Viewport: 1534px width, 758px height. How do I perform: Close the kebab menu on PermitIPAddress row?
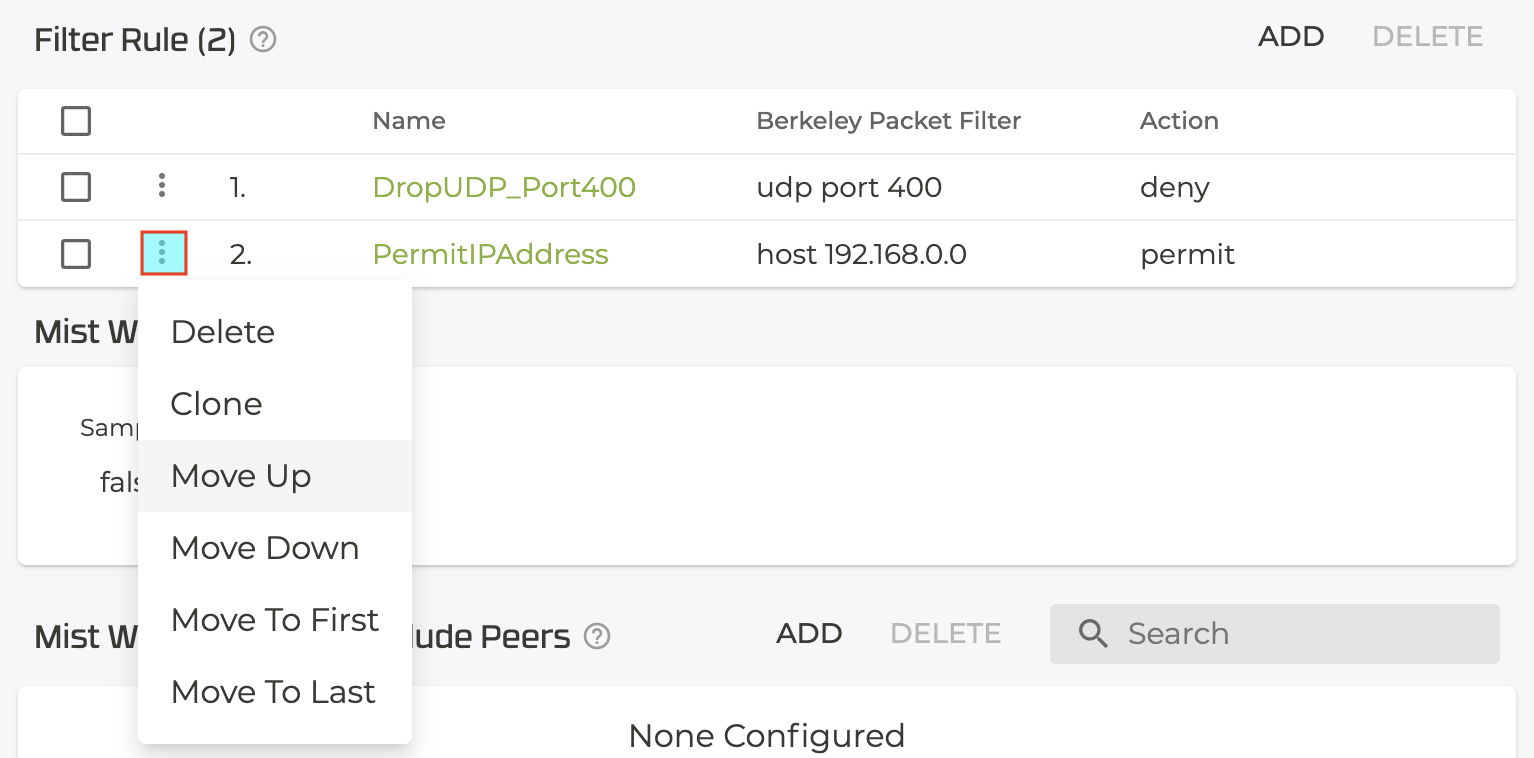(x=163, y=253)
